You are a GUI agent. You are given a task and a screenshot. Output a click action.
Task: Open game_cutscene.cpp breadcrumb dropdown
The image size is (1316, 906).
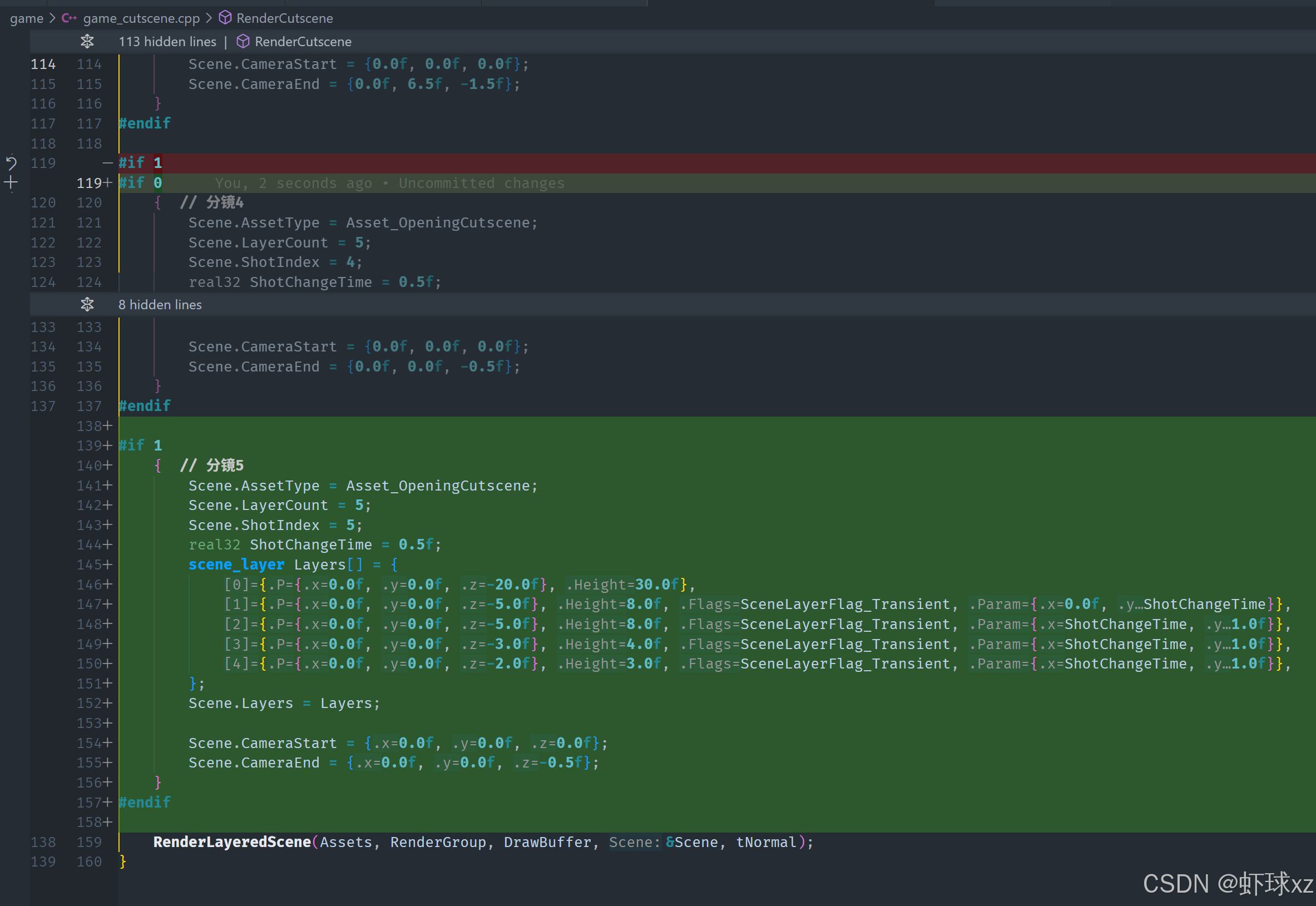coord(141,18)
